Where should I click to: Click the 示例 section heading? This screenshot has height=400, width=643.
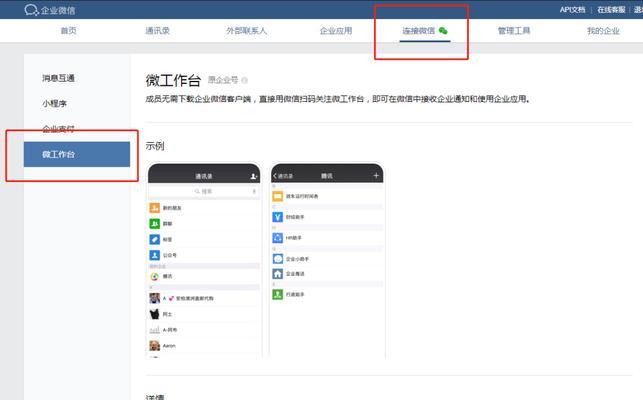155,146
